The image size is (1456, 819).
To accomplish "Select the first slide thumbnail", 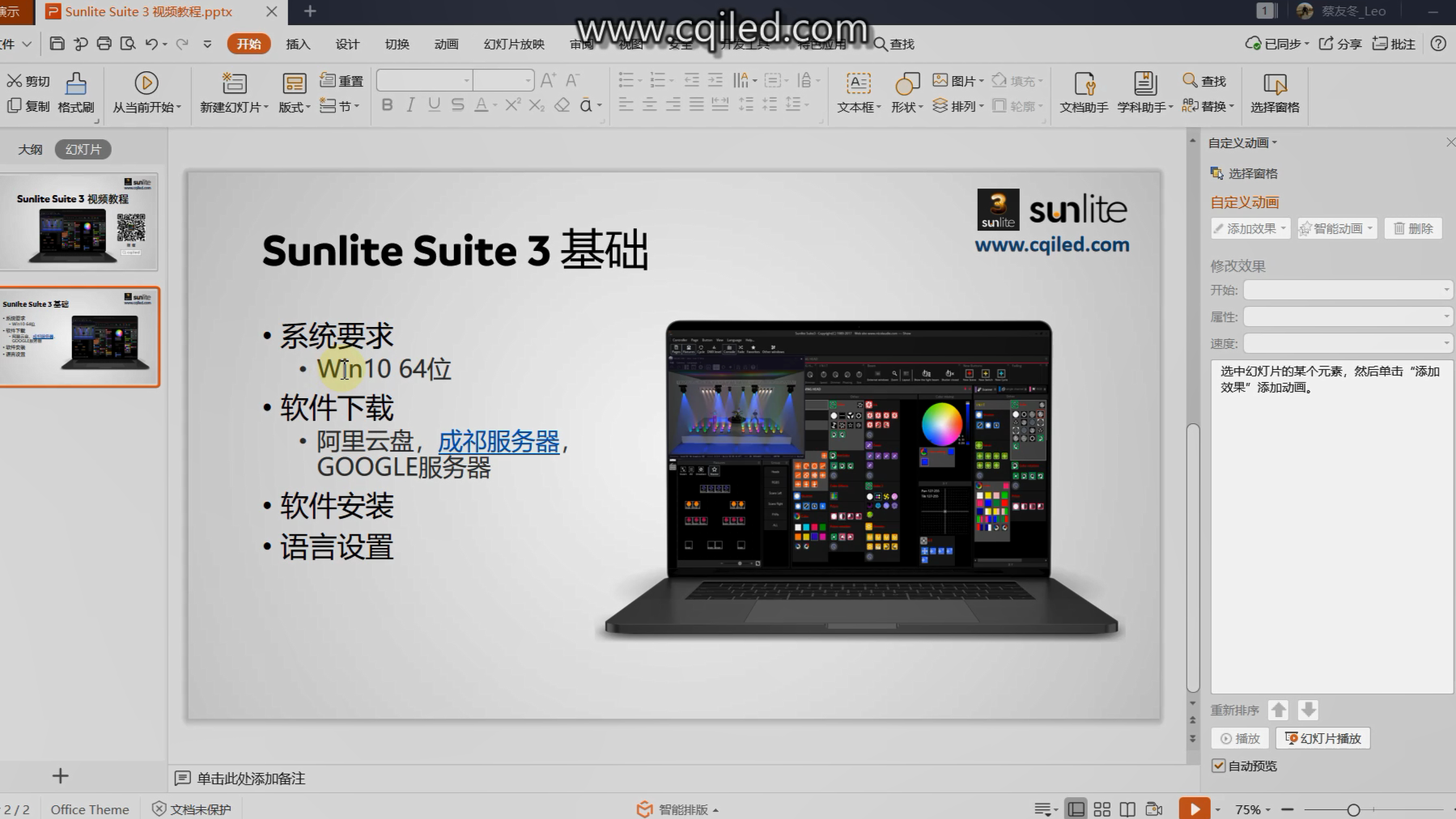I will [x=79, y=221].
